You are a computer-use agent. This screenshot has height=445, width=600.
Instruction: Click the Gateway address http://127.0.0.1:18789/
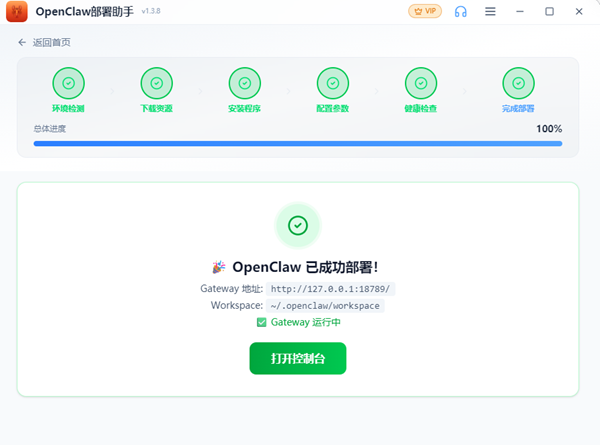click(x=331, y=289)
